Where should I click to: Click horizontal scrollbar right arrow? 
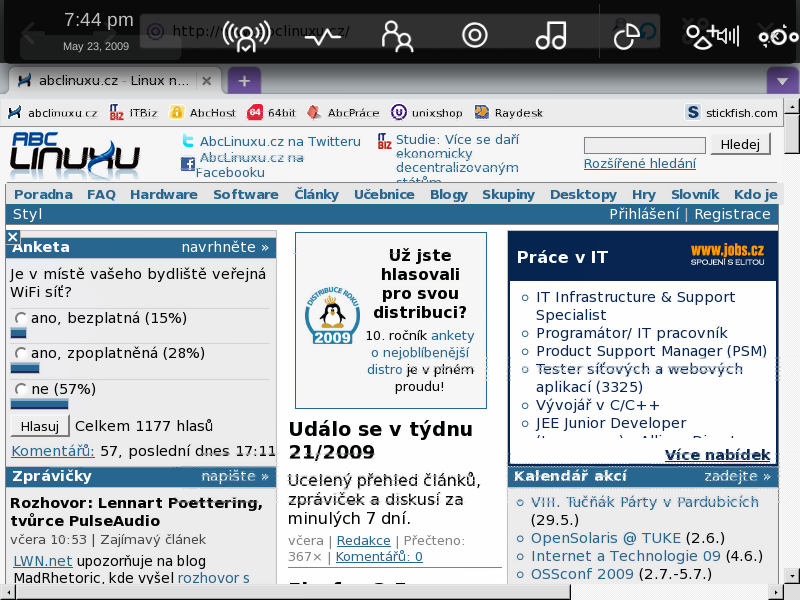pyautogui.click(x=777, y=593)
